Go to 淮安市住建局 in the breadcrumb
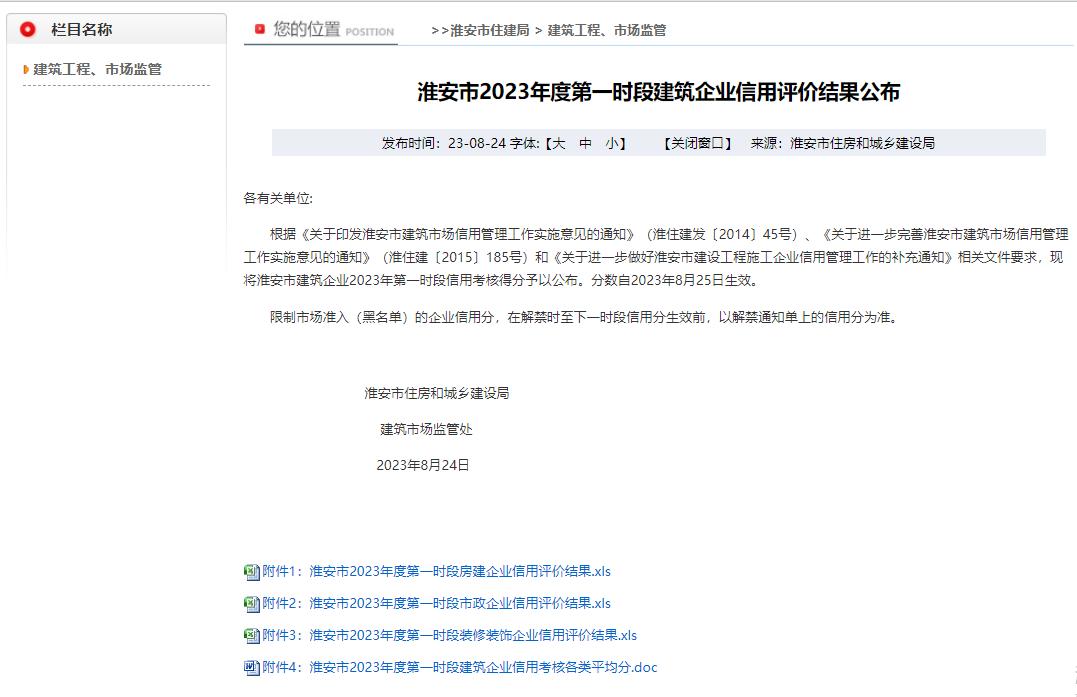The height and width of the screenshot is (697, 1077). [490, 30]
